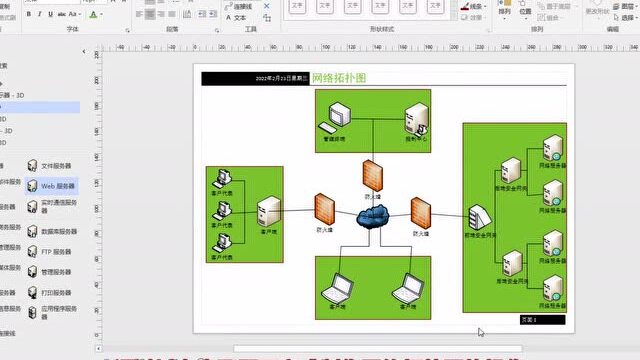Select 应用程序服务器 stencil shape
Image resolution: width=640 pixels, height=360 pixels.
point(51,313)
